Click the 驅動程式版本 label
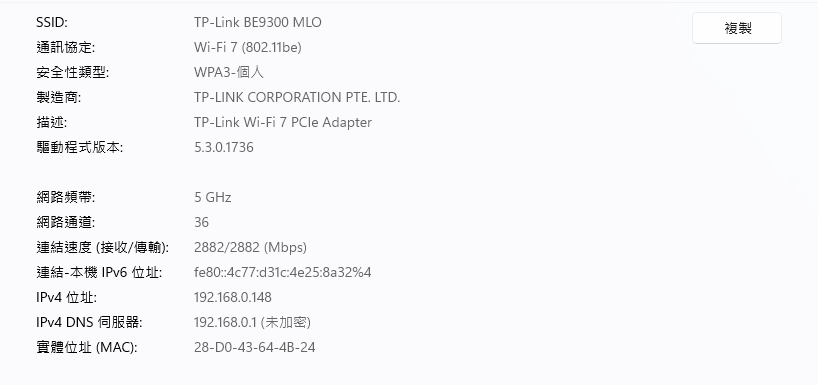818x385 pixels. pyautogui.click(x=79, y=148)
